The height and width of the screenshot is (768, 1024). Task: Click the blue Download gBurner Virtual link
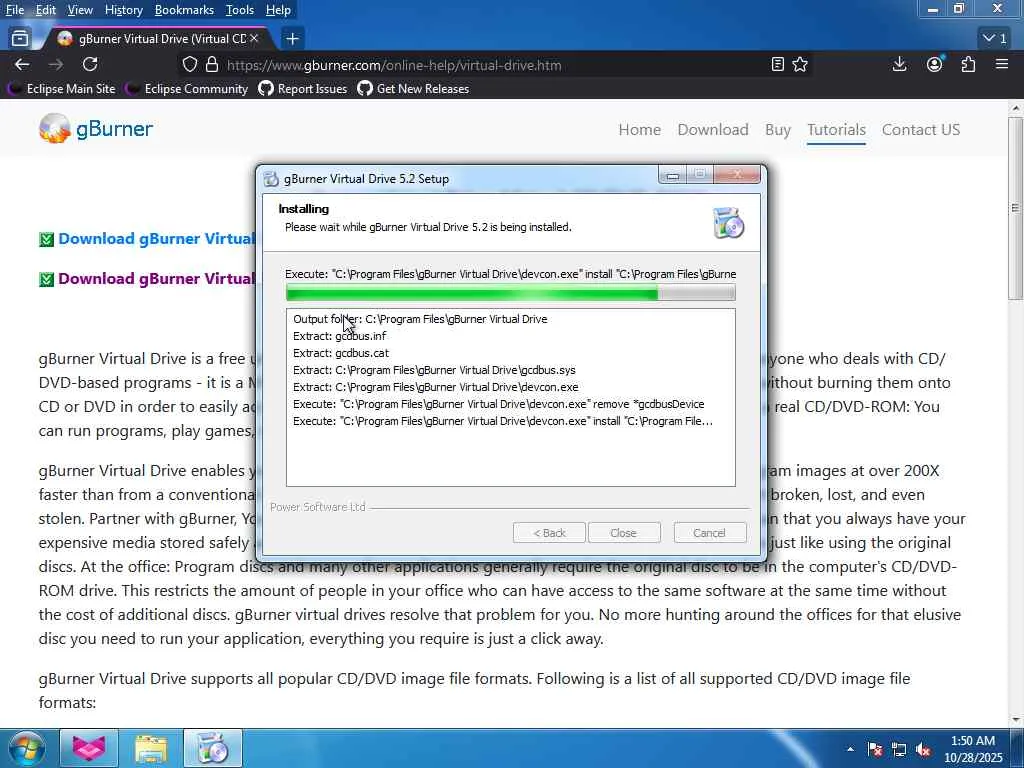[156, 239]
